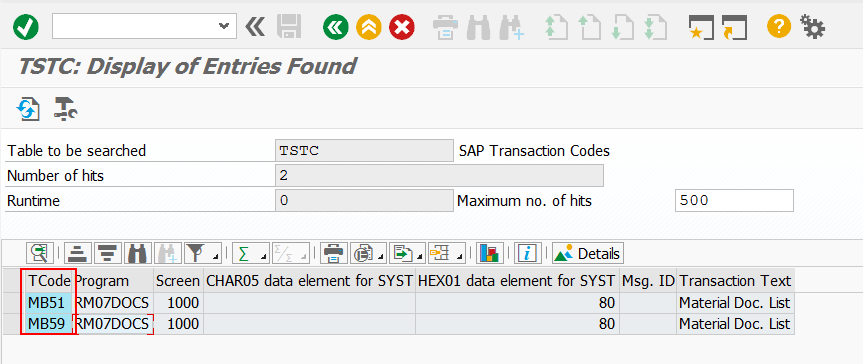Viewport: 863px width, 364px height.
Task: Click the Print icon in system toolbar
Action: point(445,27)
